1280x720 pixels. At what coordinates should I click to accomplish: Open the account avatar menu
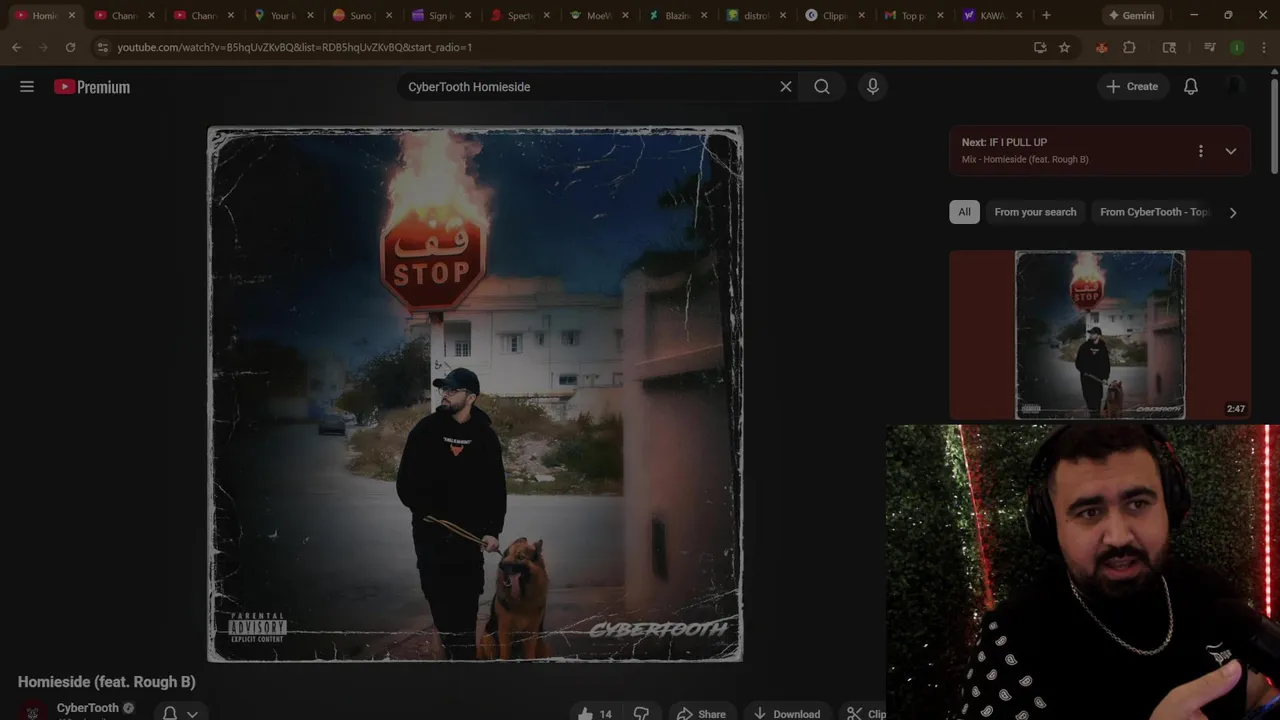(1235, 87)
